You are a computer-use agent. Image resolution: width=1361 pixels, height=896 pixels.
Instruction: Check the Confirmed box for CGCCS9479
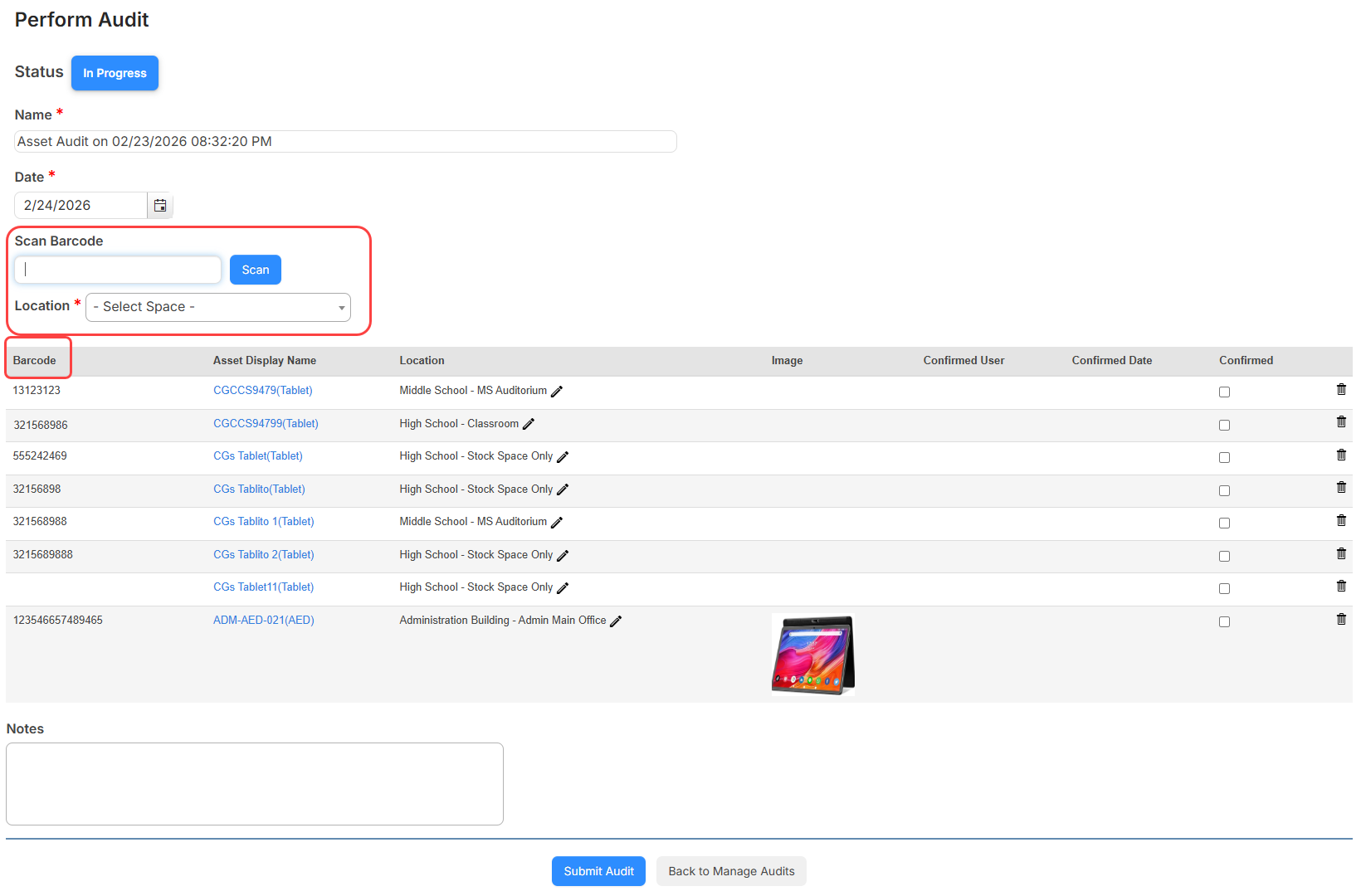(1224, 392)
